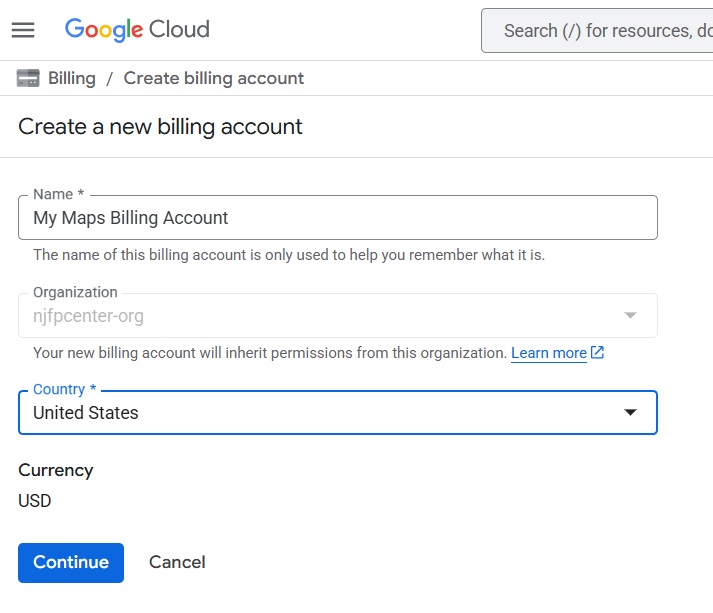Cancel creating the billing account
This screenshot has height=613, width=713.
tap(177, 562)
